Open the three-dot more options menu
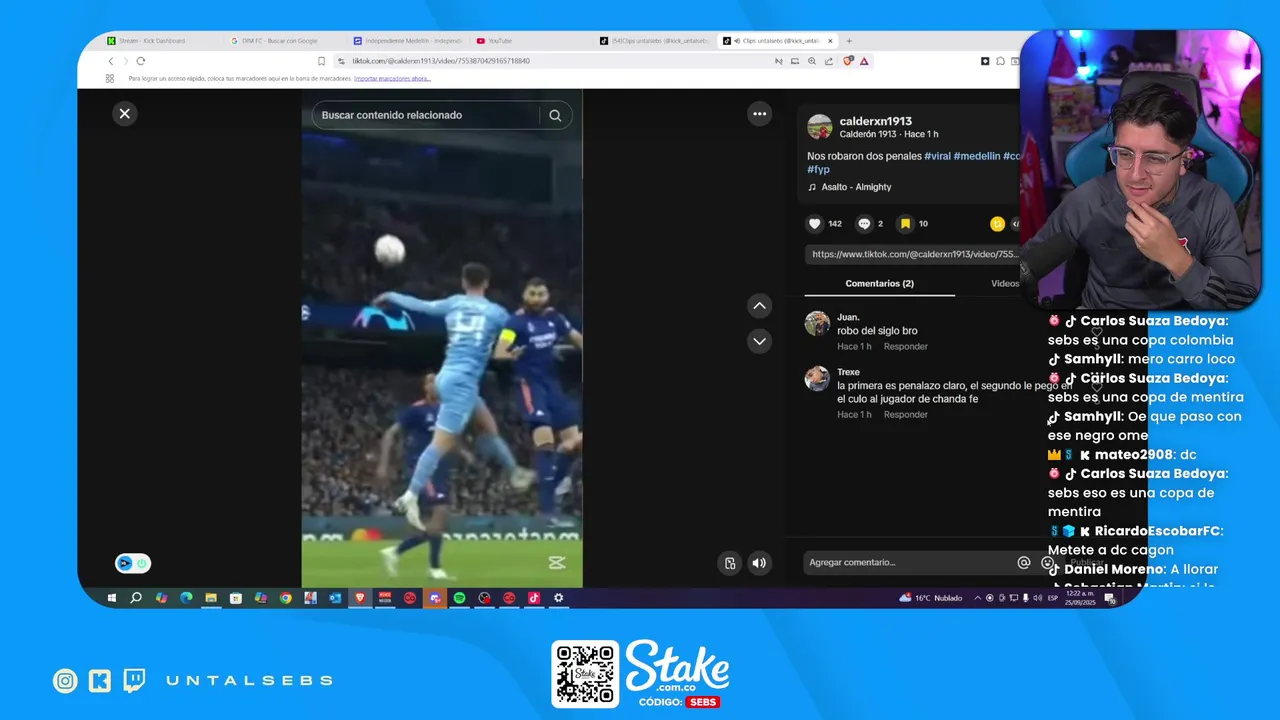Viewport: 1280px width, 720px height. point(760,114)
